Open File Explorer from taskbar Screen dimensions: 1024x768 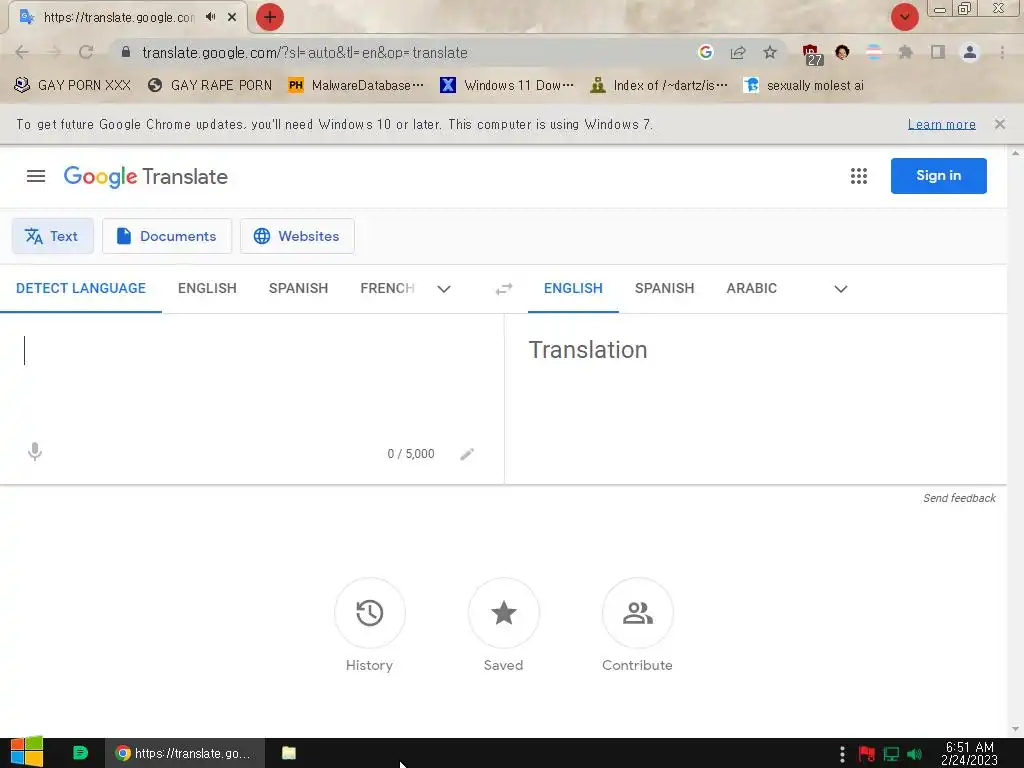(289, 753)
